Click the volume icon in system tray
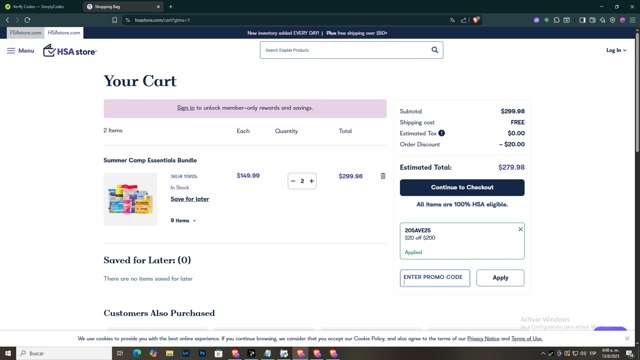The height and width of the screenshot is (360, 640). (x=583, y=353)
